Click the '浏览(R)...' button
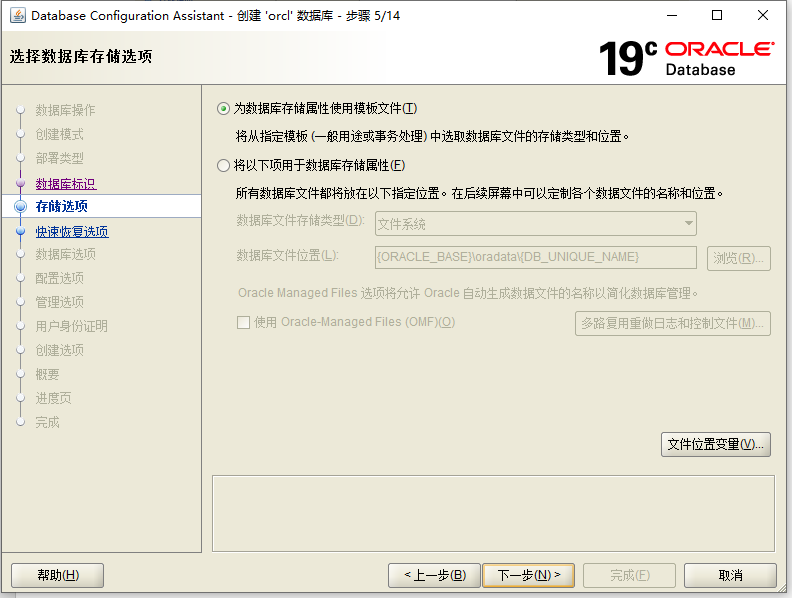 click(x=738, y=258)
